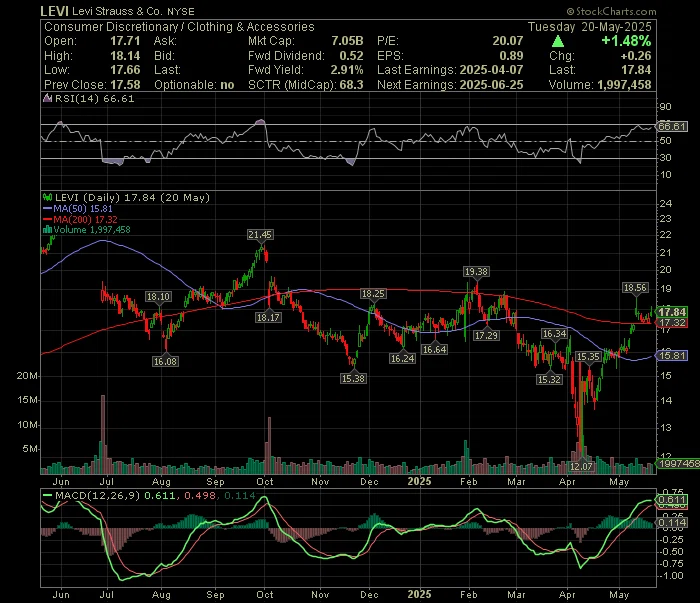Click the P/E value 20.07
The image size is (700, 603).
pos(508,41)
